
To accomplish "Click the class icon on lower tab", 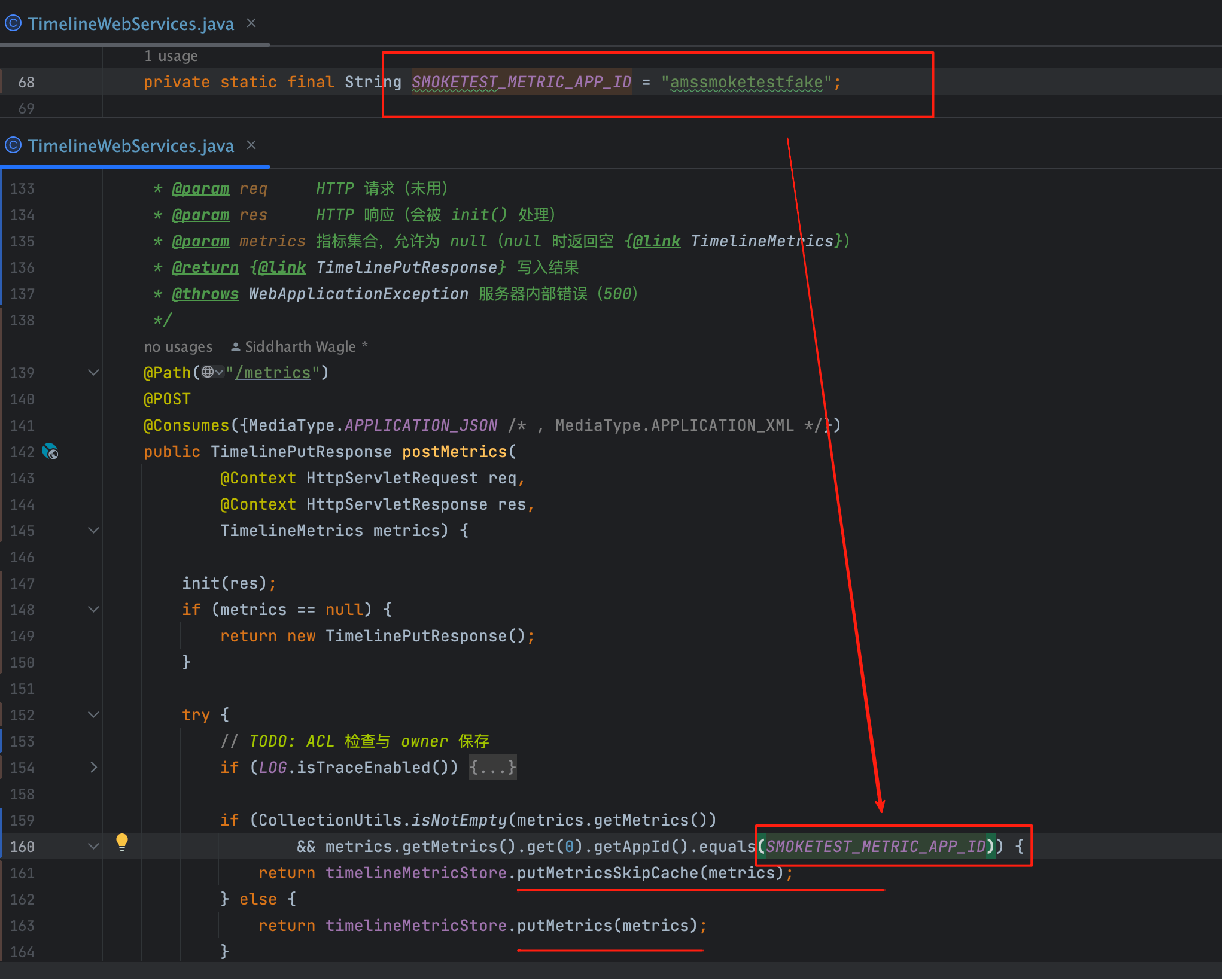I will pyautogui.click(x=13, y=145).
